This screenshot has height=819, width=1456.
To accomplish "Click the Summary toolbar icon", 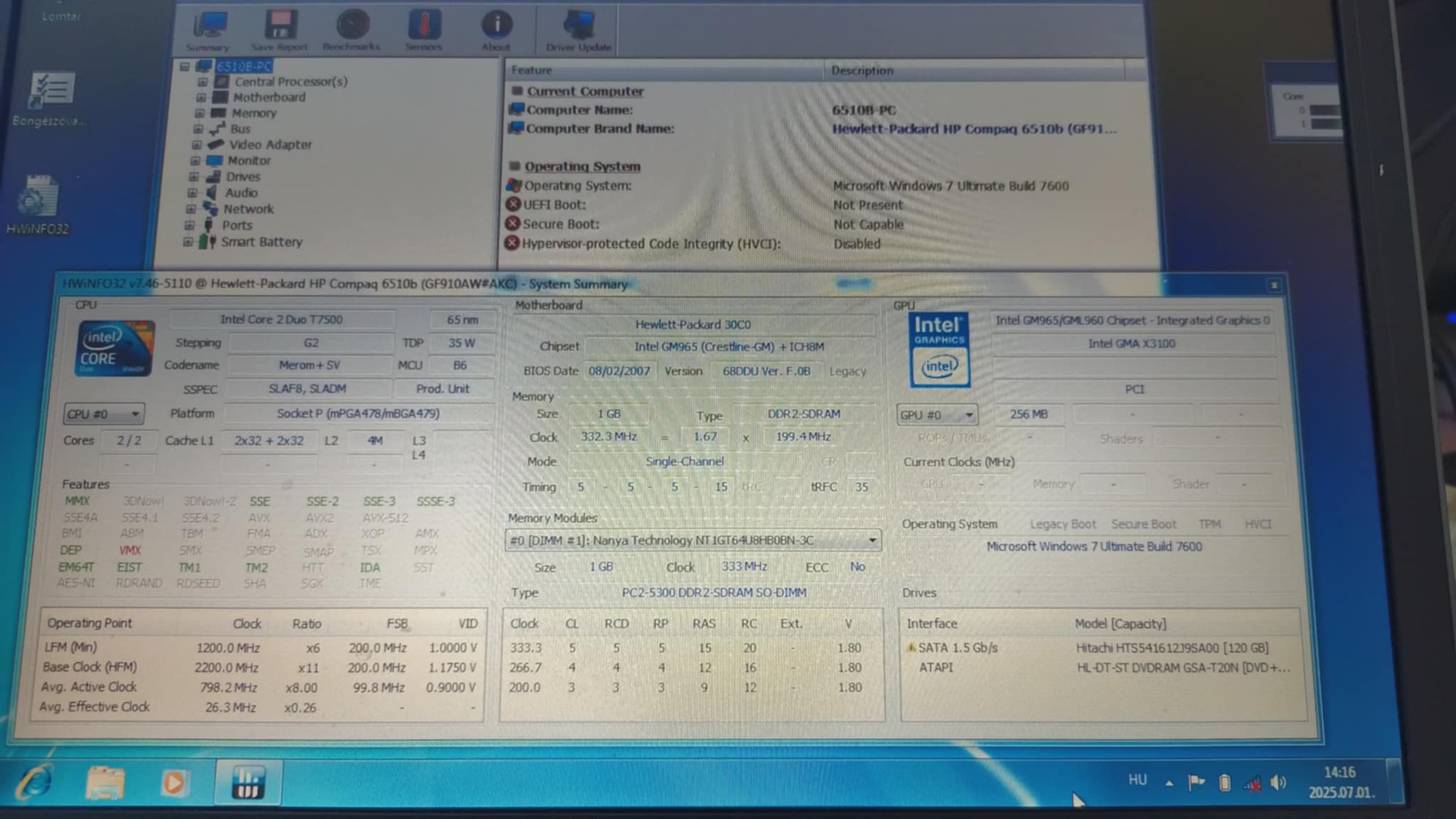I will [x=209, y=29].
